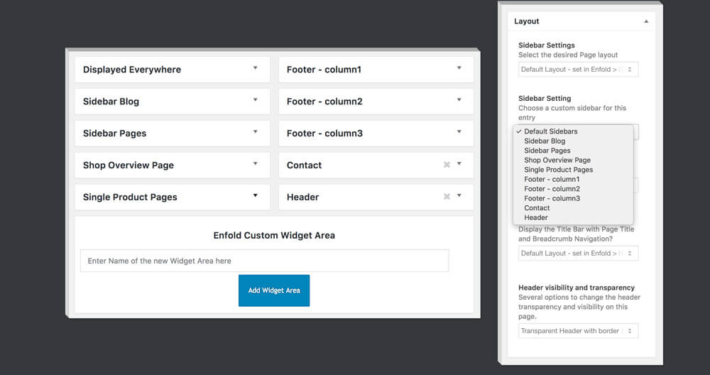Expand the Sidebar Blog widget area
The image size is (710, 375).
(255, 100)
